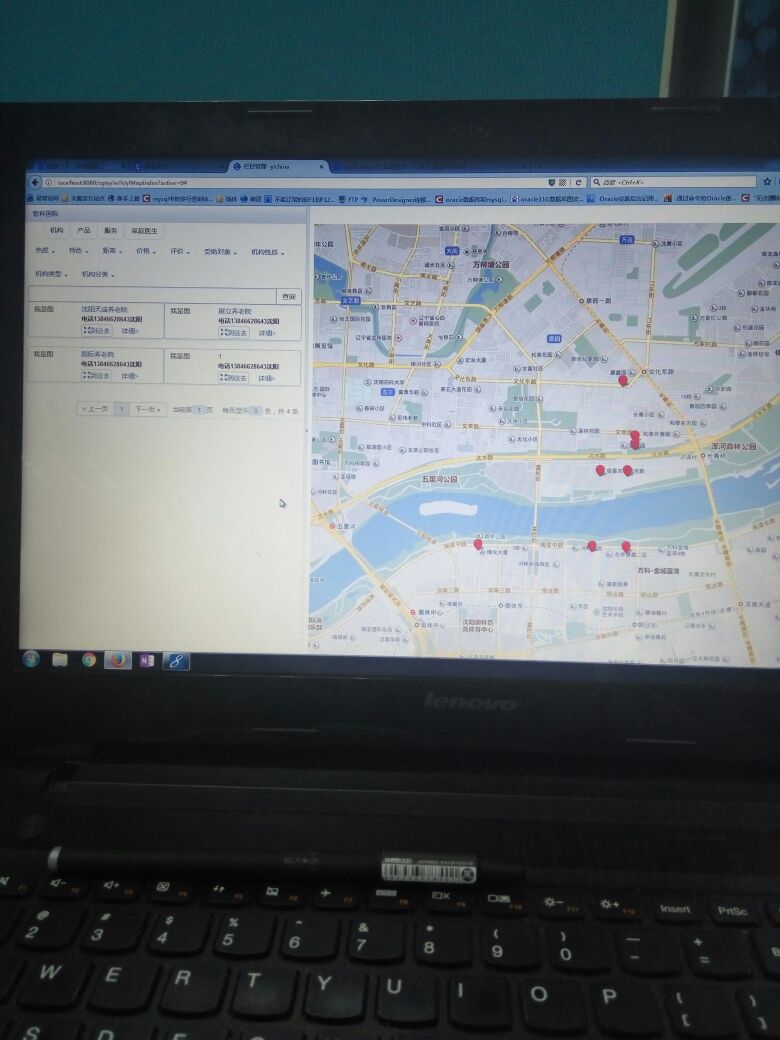The image size is (780, 1040).
Task: Click red map marker above 文化东路 label
Action: point(623,380)
